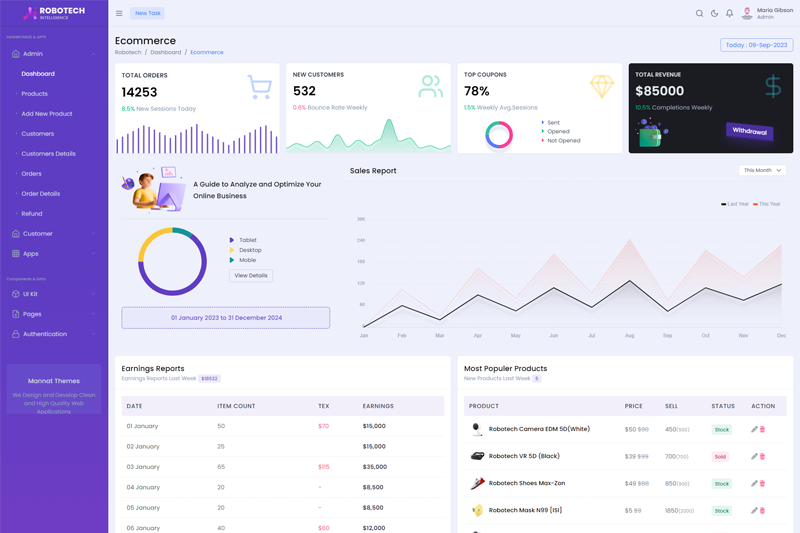Toggle dark mode via moon icon
Viewport: 800px width, 533px height.
(x=714, y=13)
